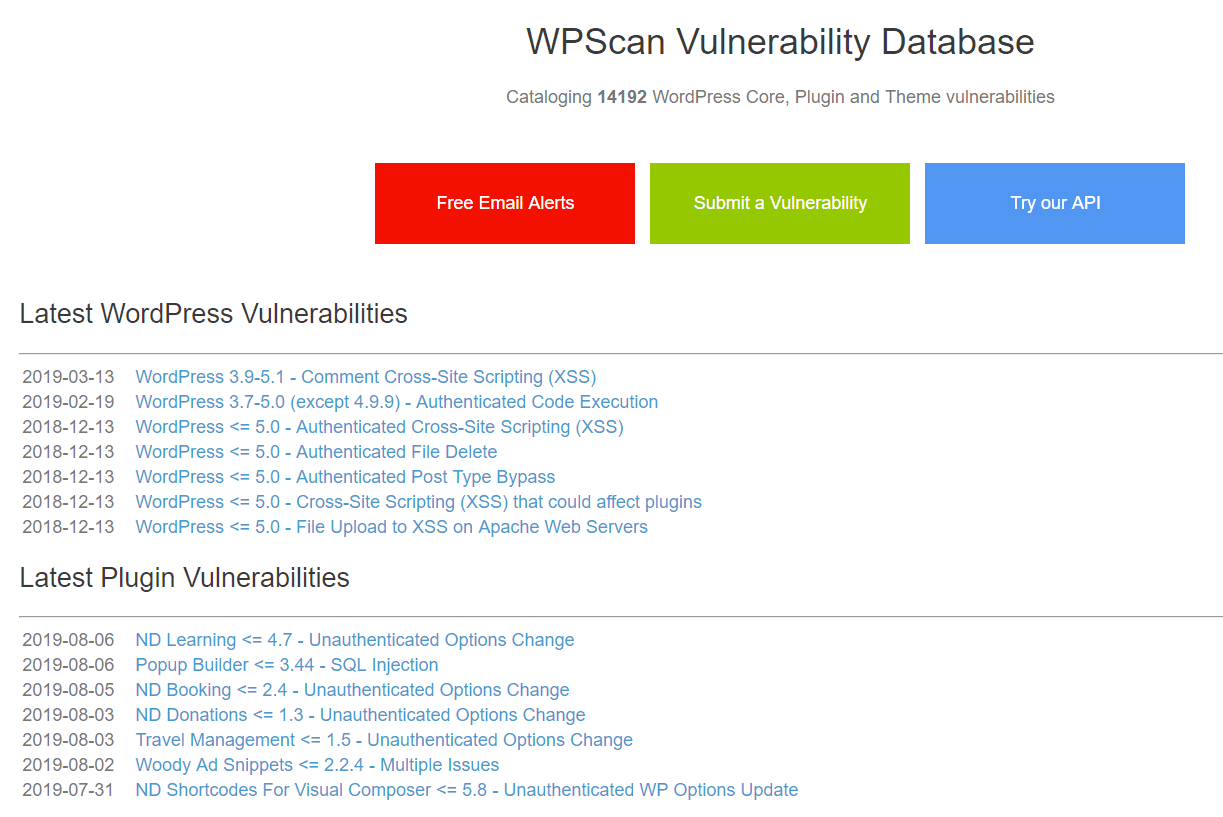Screen dimensions: 1223x817
Task: Open the Authenticated File Delete entry
Action: click(317, 452)
